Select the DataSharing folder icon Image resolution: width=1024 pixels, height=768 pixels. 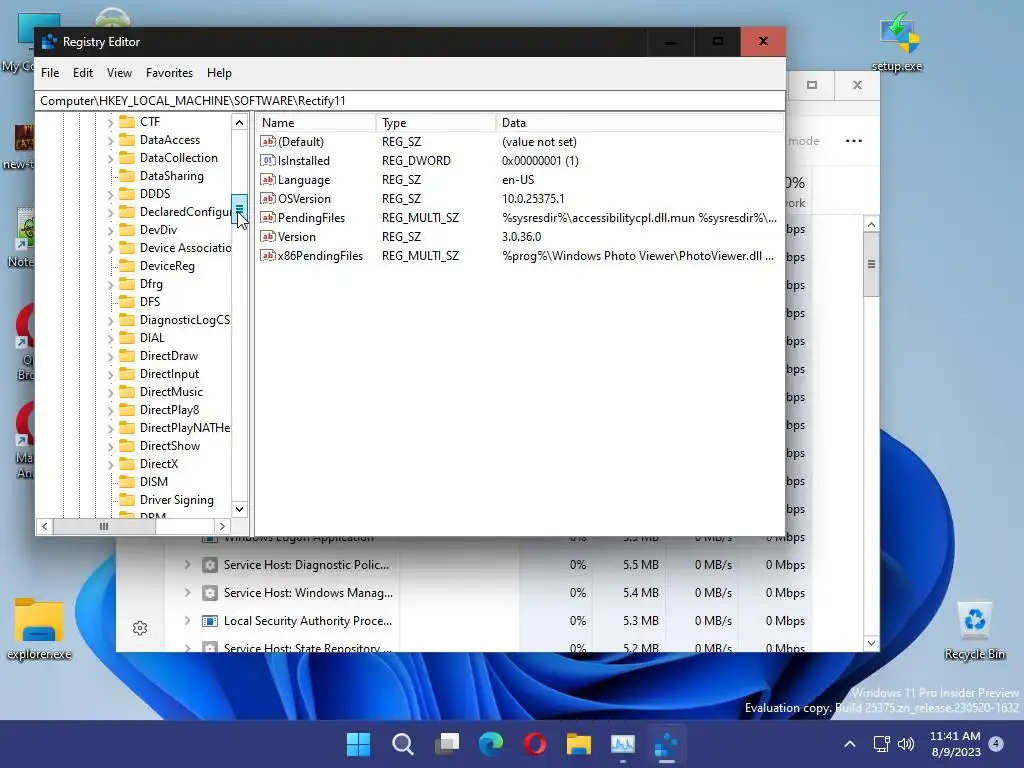[127, 176]
